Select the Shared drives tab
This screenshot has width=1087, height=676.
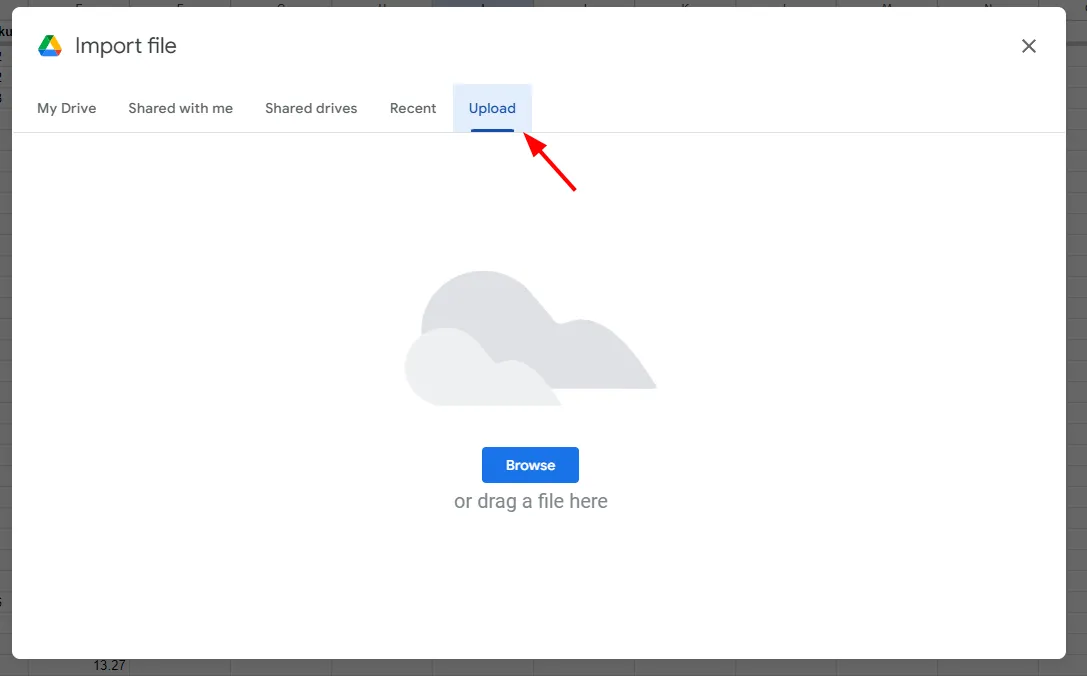tap(311, 108)
